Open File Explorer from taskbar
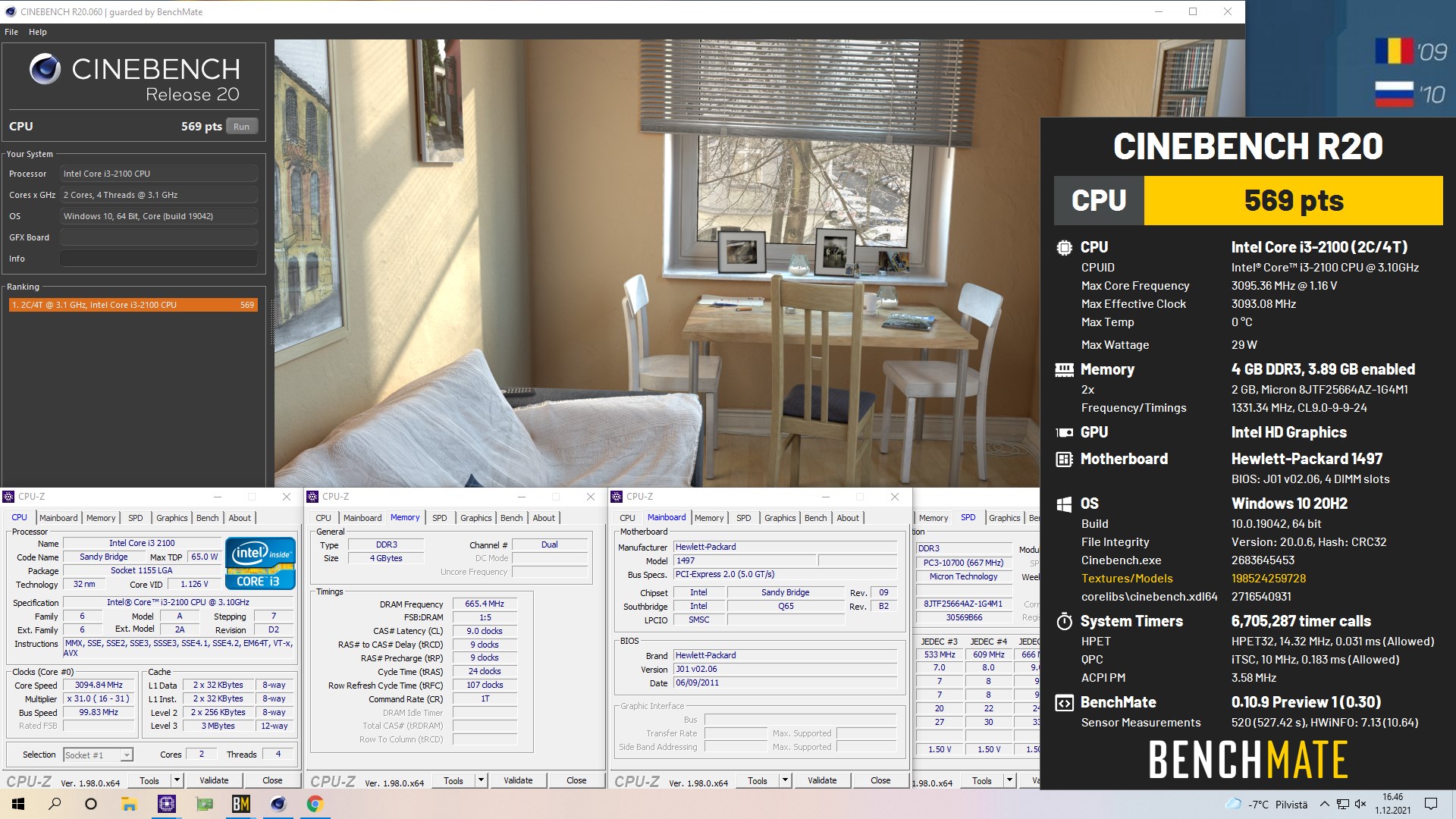 coord(128,804)
